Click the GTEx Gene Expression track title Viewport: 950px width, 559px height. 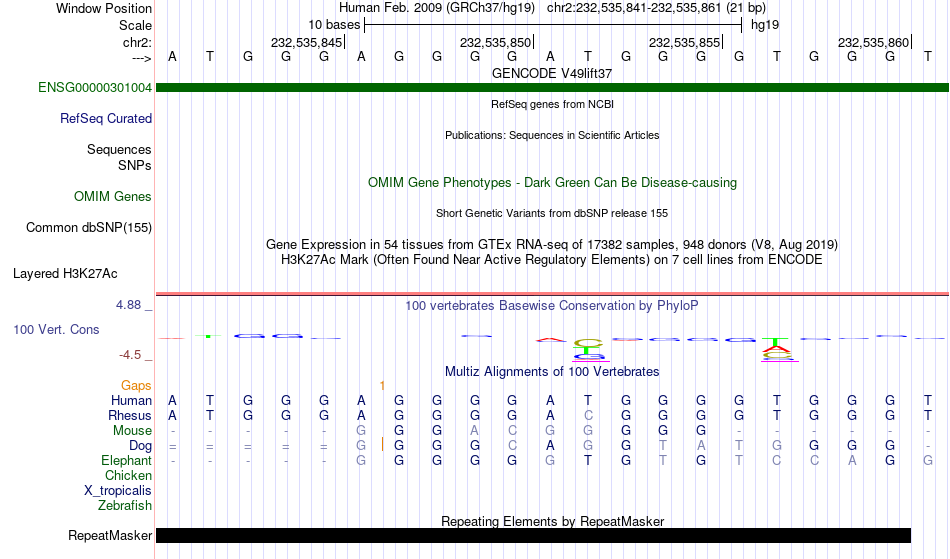(x=552, y=244)
